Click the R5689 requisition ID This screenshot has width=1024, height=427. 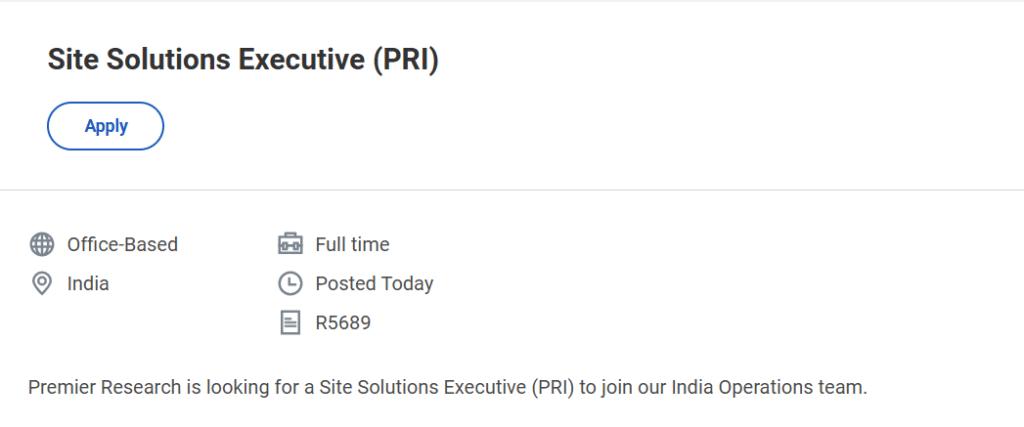click(x=343, y=323)
